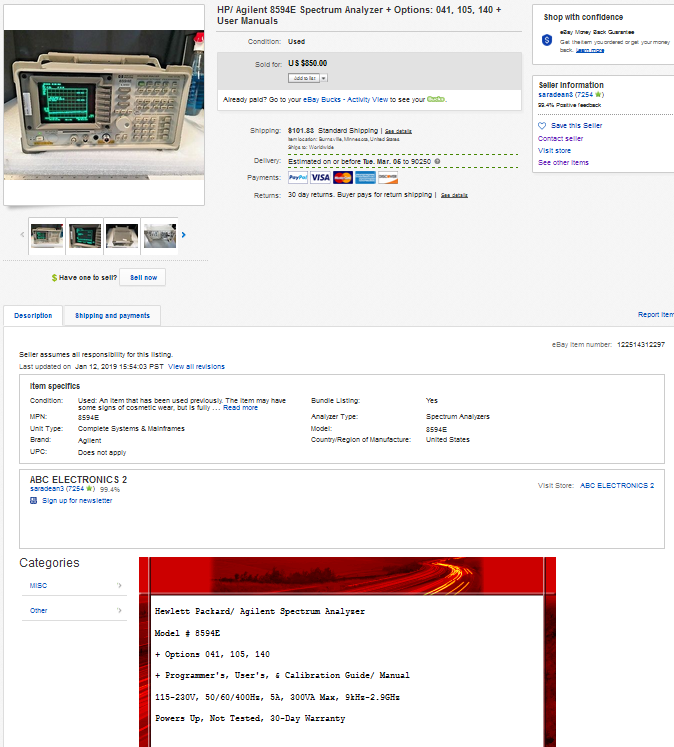Click the heart icon beside Save this Seller
Viewport: 674px width, 747px height.
pos(542,126)
